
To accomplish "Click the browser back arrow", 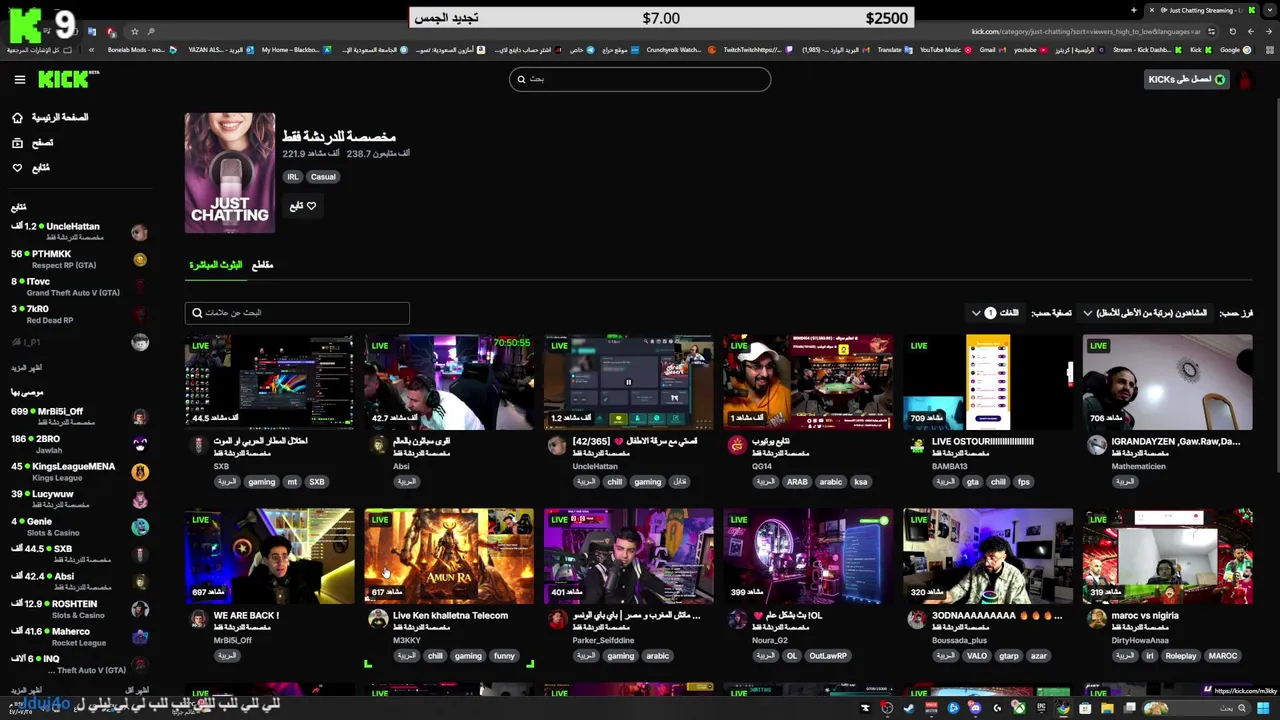I will tap(1267, 31).
